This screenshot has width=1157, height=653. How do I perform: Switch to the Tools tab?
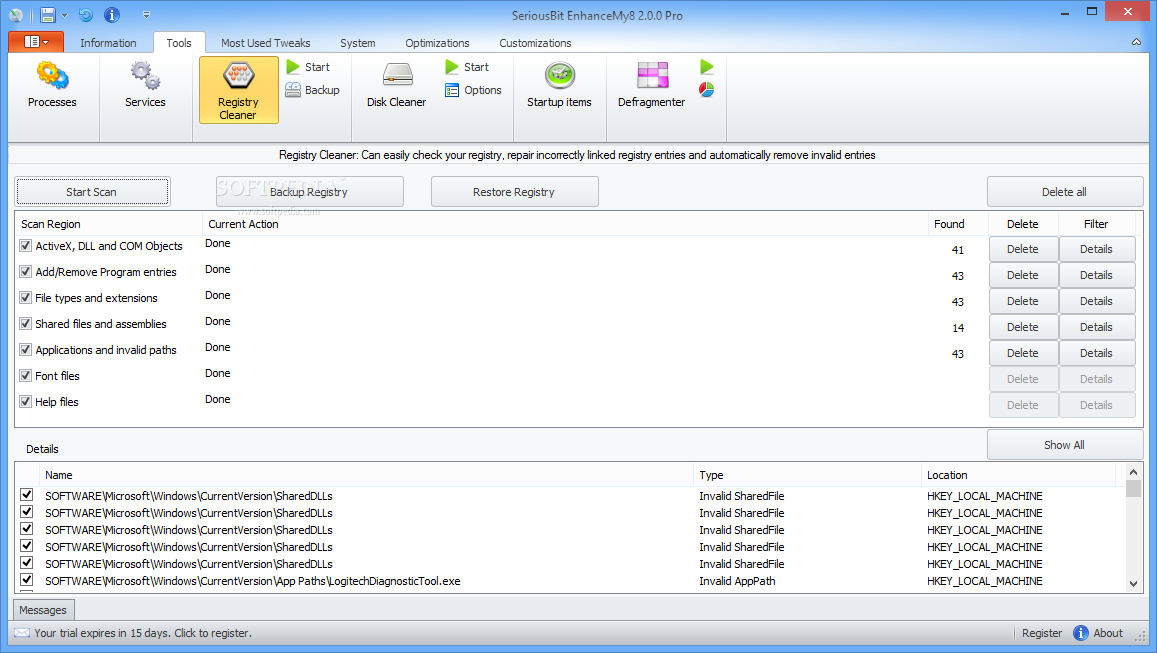[179, 43]
